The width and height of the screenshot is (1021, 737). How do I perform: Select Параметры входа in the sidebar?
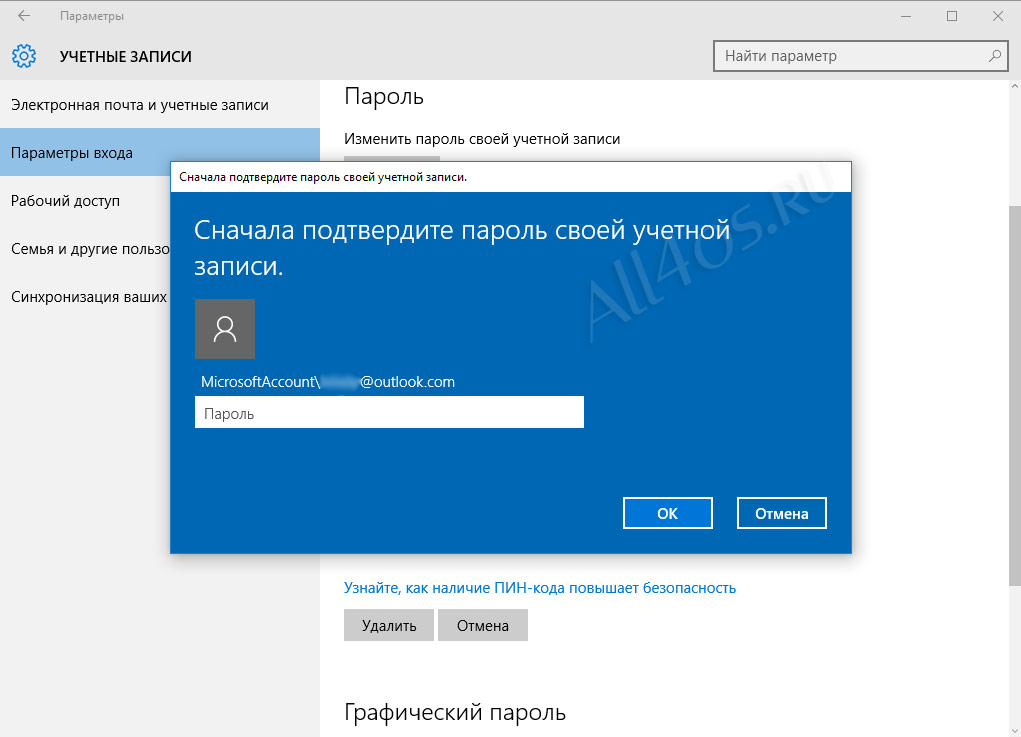pyautogui.click(x=160, y=152)
